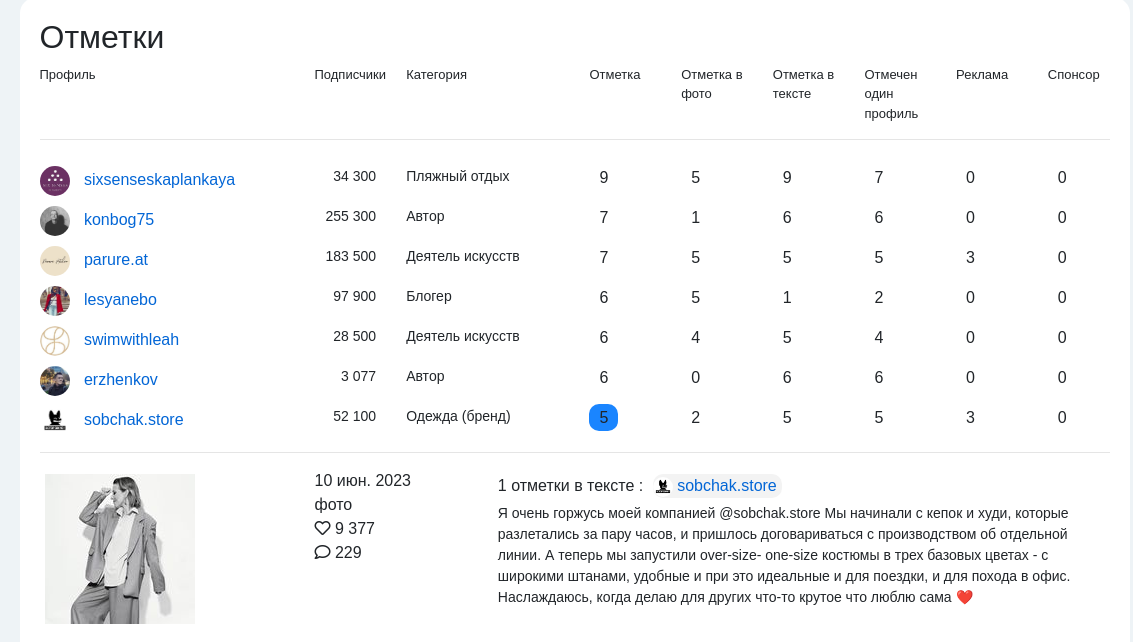
Task: Sort by Отмечен один профиль header
Action: pyautogui.click(x=891, y=94)
